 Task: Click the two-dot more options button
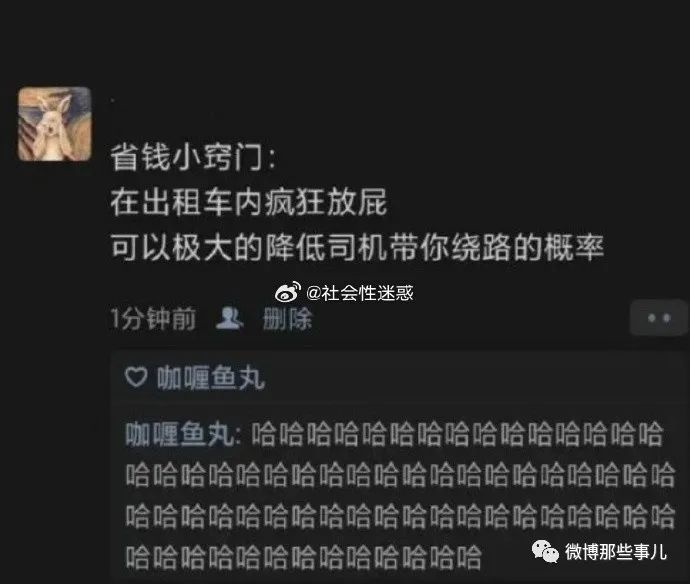click(x=659, y=318)
